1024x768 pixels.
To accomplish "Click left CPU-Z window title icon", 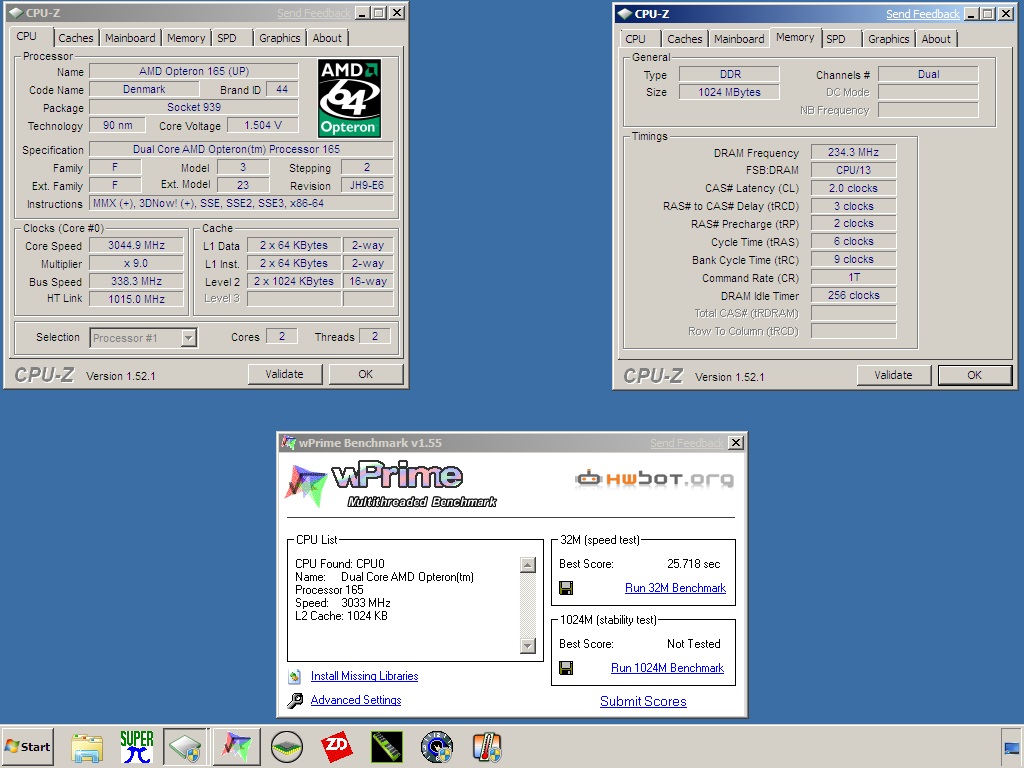I will pyautogui.click(x=16, y=12).
